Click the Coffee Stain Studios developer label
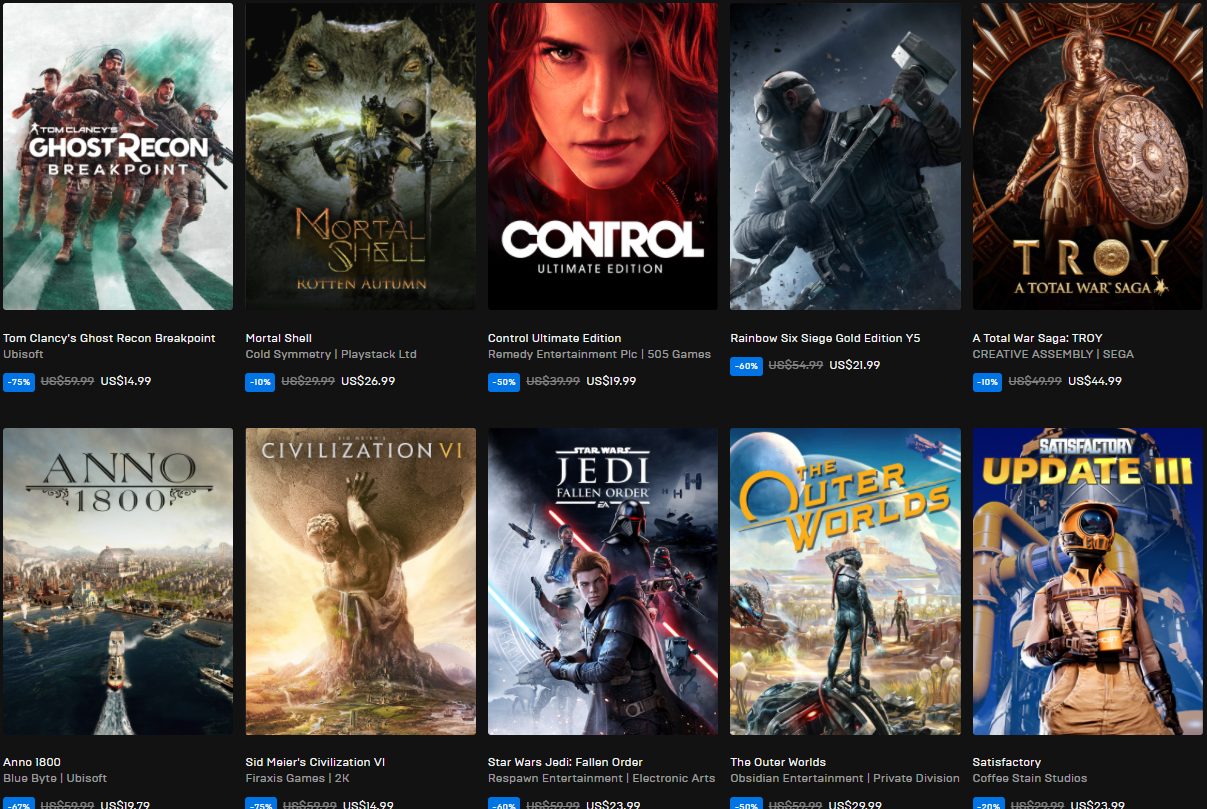Screen dimensions: 1207x809 pyautogui.click(x=1029, y=778)
